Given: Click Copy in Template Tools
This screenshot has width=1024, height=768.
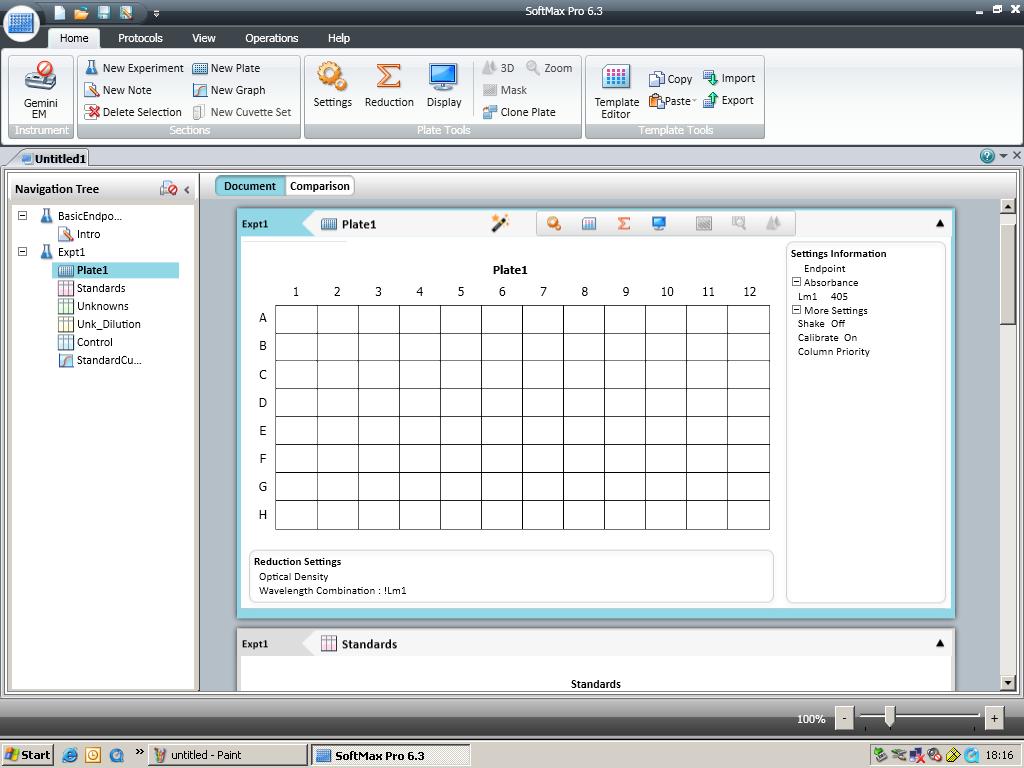Looking at the screenshot, I should tap(671, 79).
